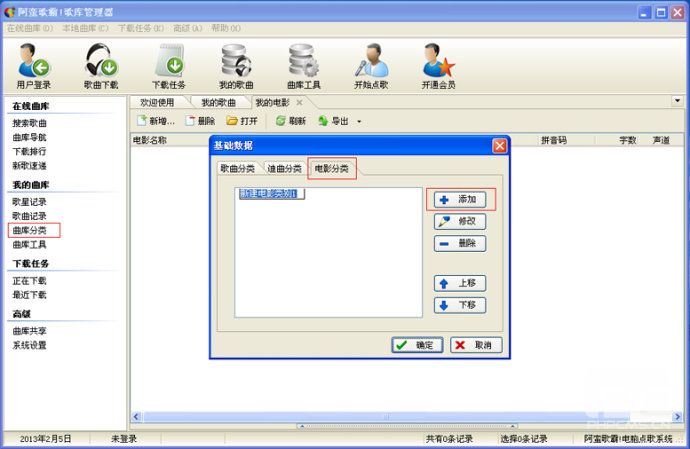Sort by 拼音码 column header

pyautogui.click(x=554, y=140)
